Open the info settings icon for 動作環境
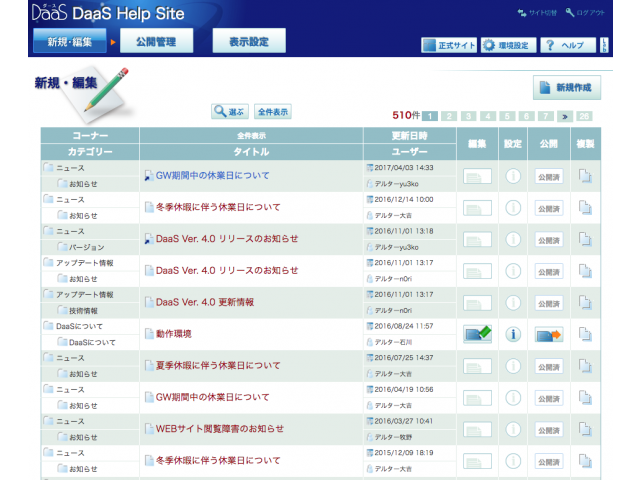 (512, 334)
